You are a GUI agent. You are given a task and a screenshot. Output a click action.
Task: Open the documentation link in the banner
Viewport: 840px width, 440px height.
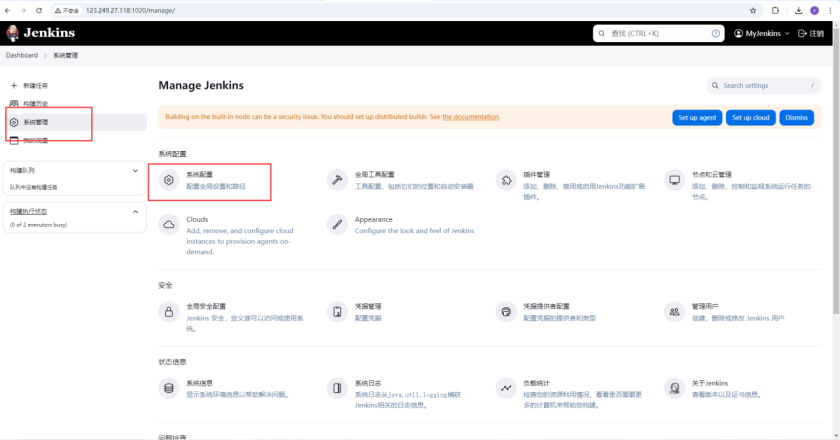tap(470, 117)
